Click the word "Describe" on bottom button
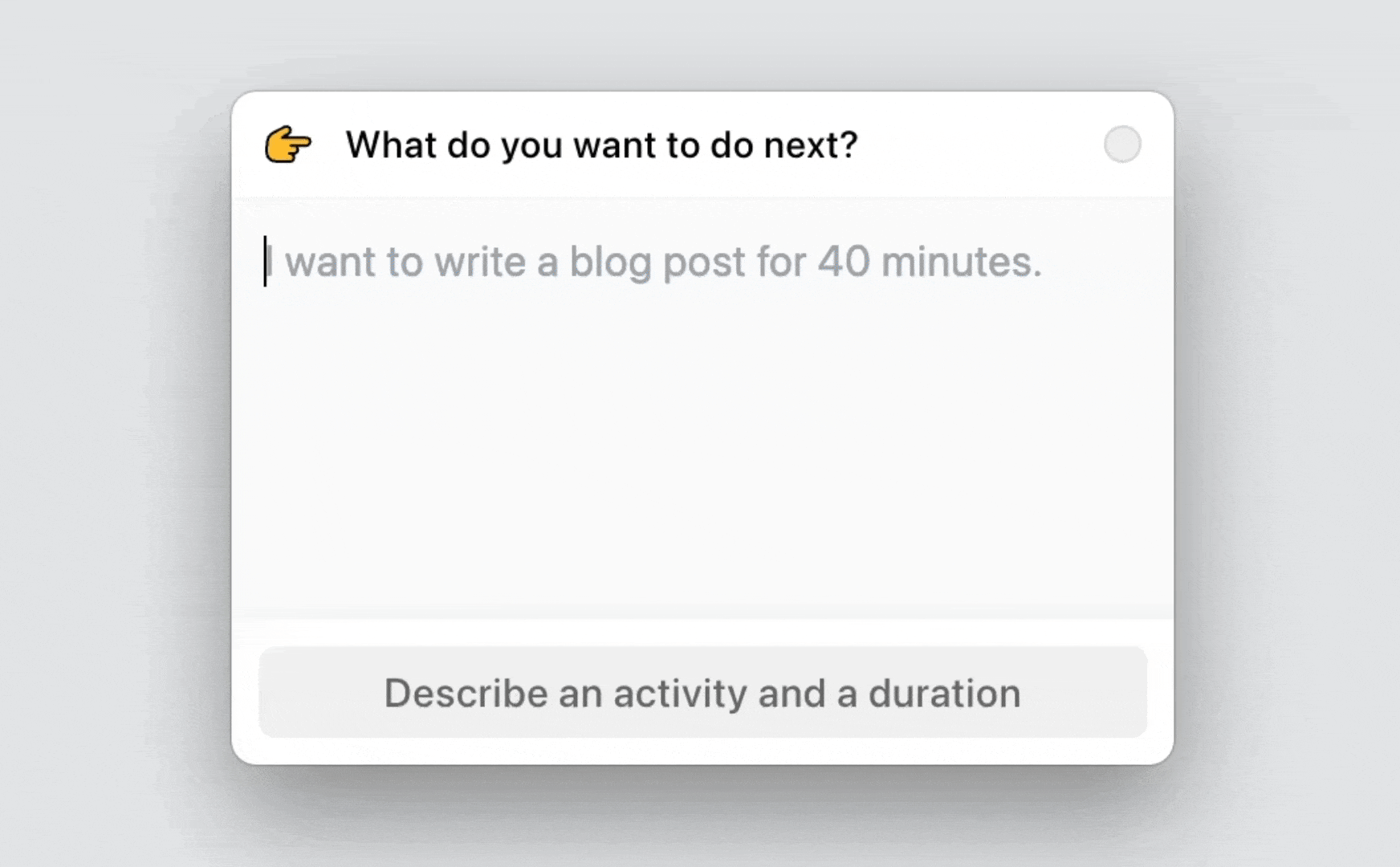 coord(466,693)
